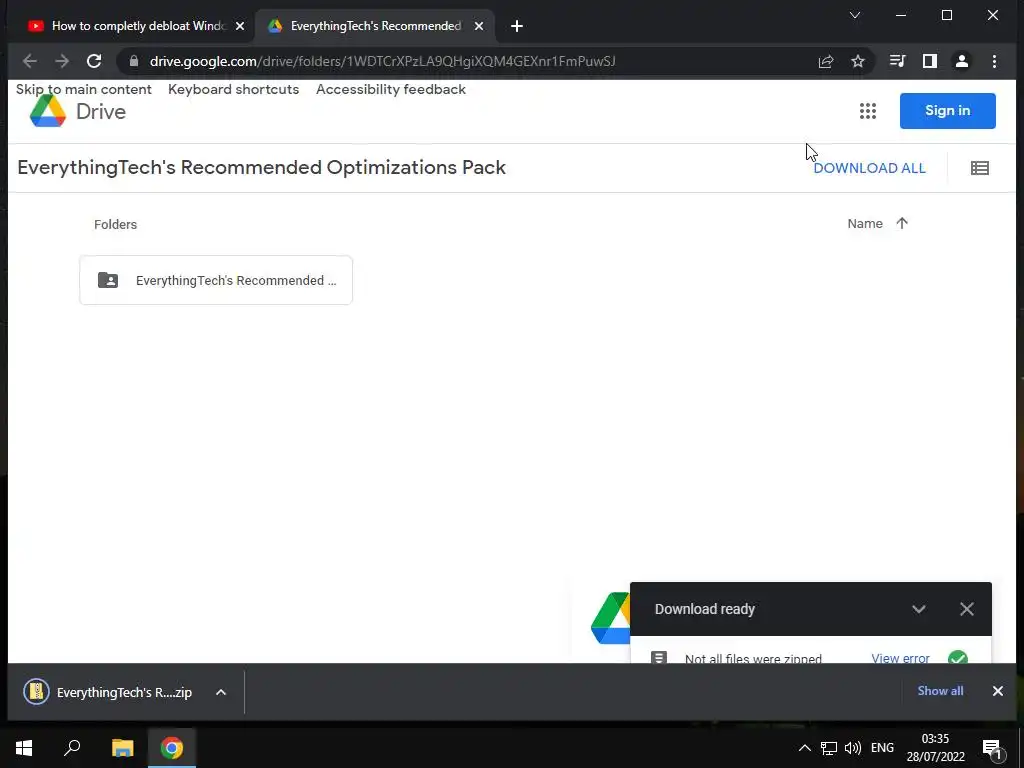Show hidden system tray icons
1024x768 pixels.
[x=805, y=748]
